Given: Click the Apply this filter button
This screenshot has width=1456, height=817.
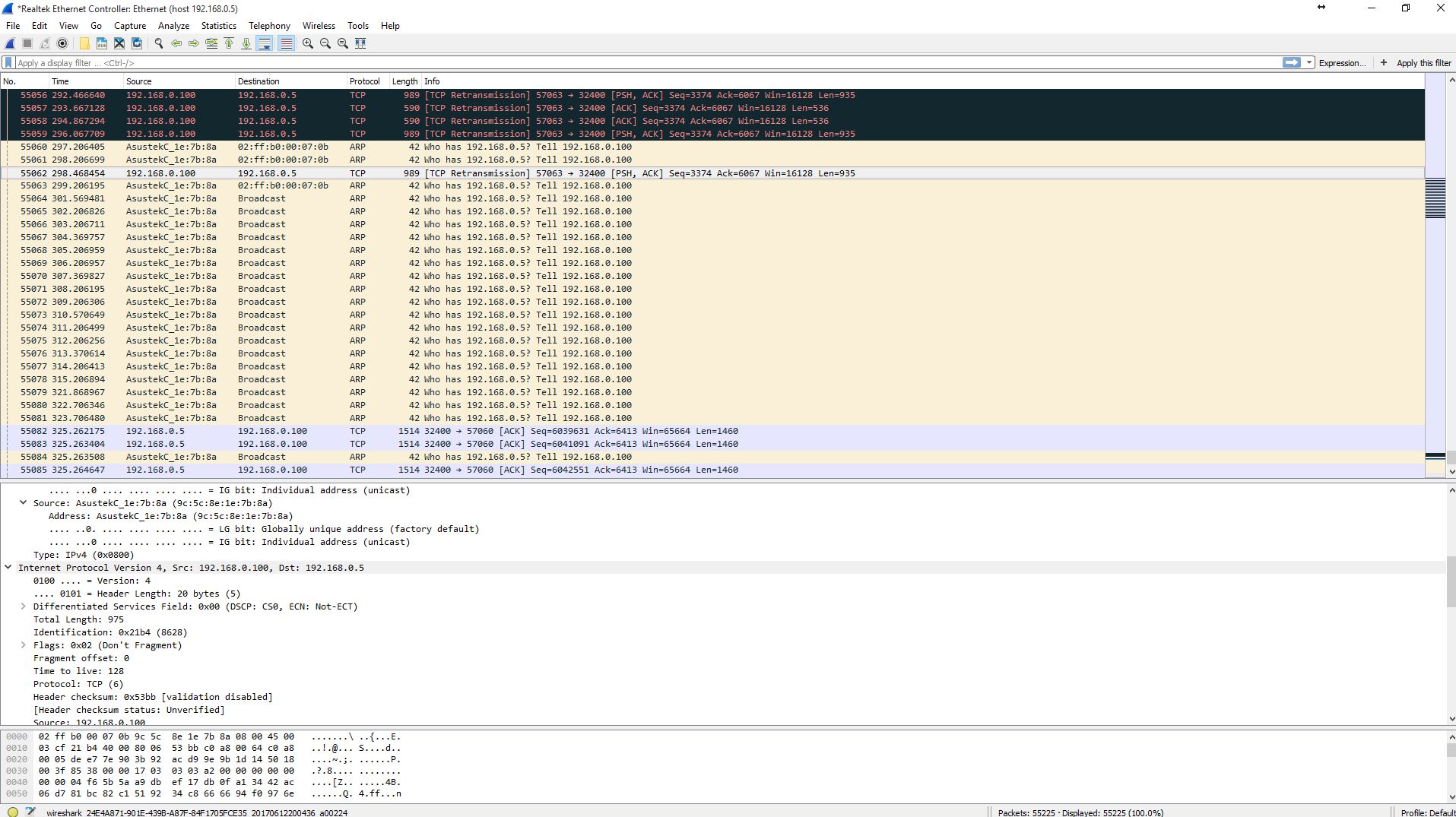Looking at the screenshot, I should [1424, 63].
